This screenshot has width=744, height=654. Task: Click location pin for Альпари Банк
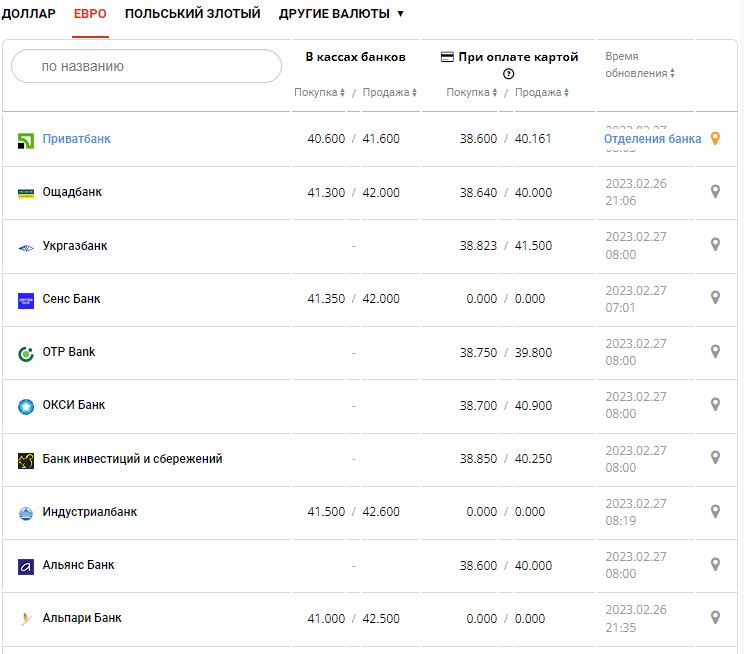coord(715,617)
